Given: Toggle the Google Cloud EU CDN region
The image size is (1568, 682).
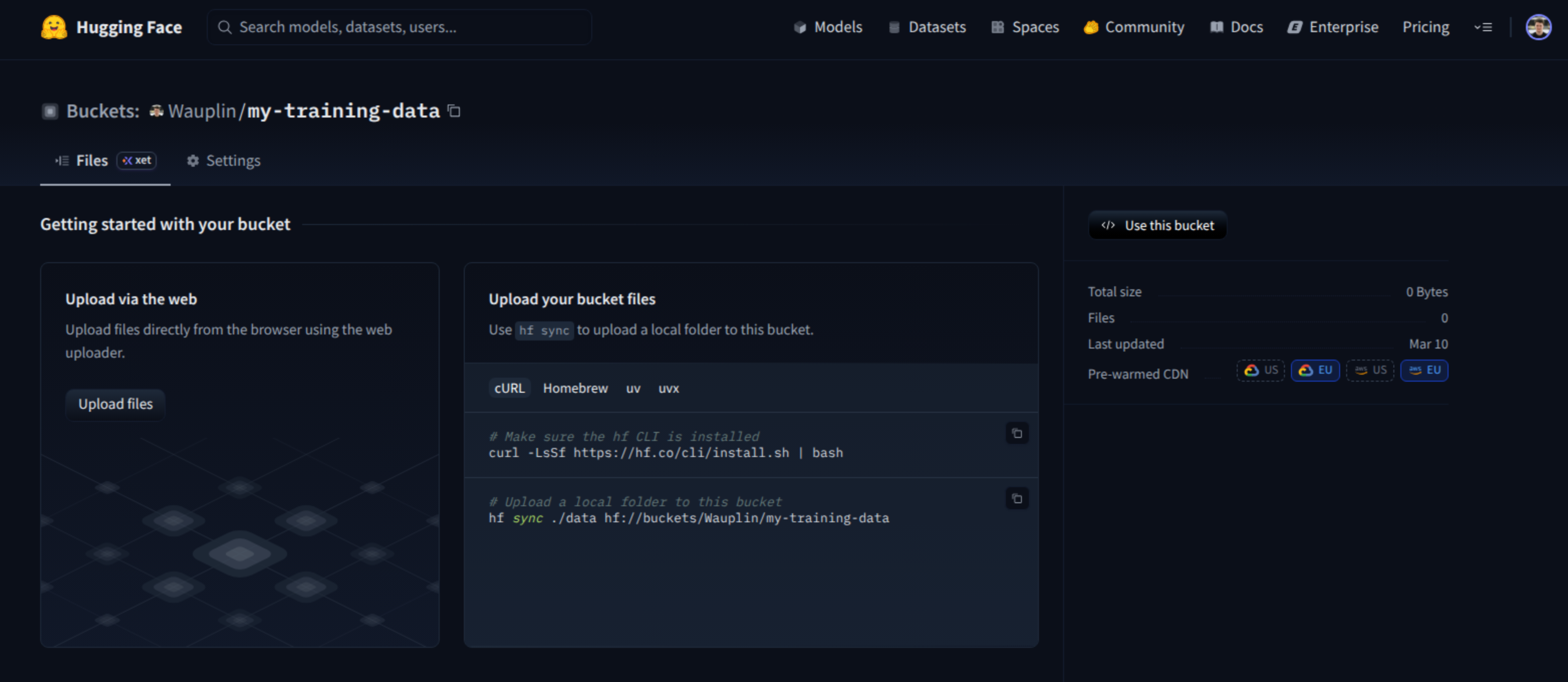Looking at the screenshot, I should click(x=1315, y=370).
